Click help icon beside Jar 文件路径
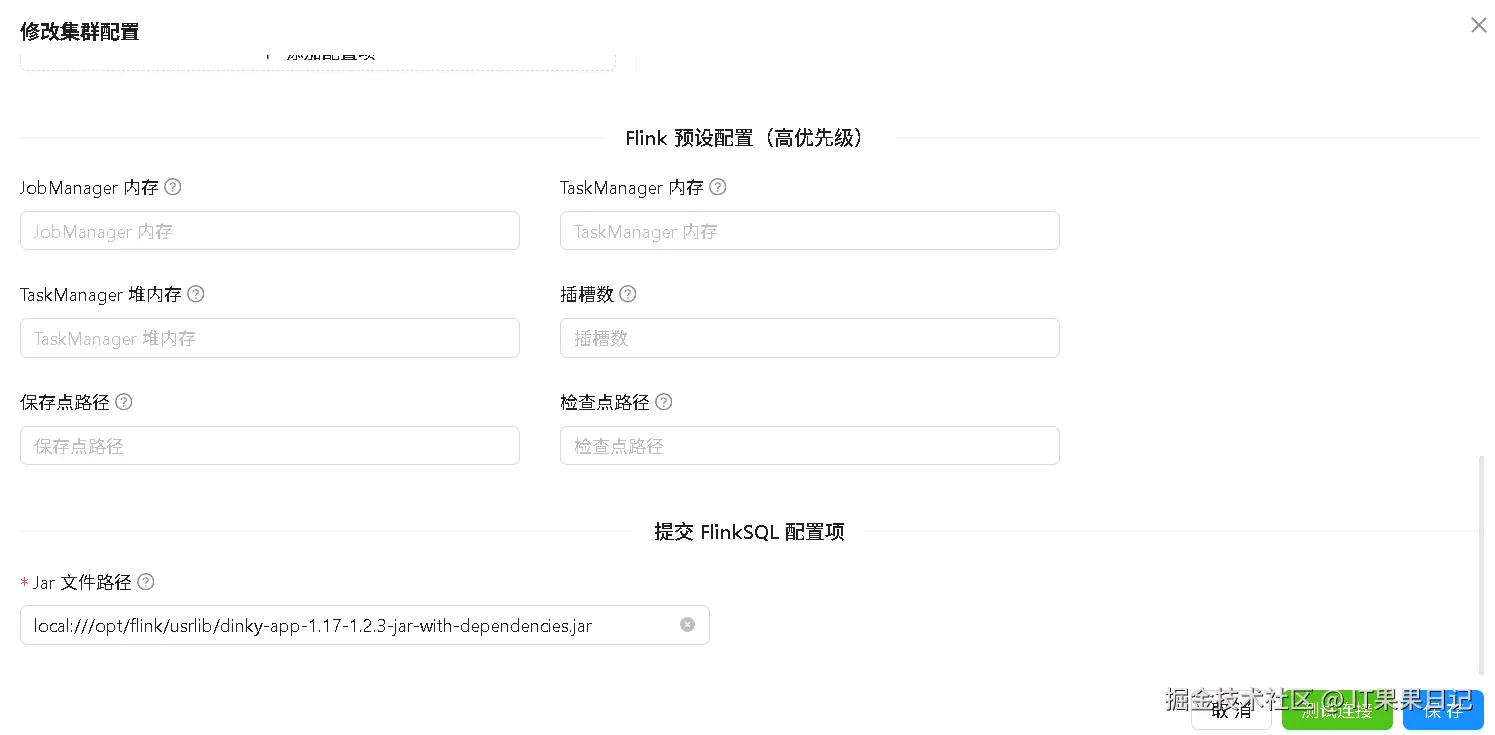This screenshot has width=1495, height=735. (x=146, y=582)
